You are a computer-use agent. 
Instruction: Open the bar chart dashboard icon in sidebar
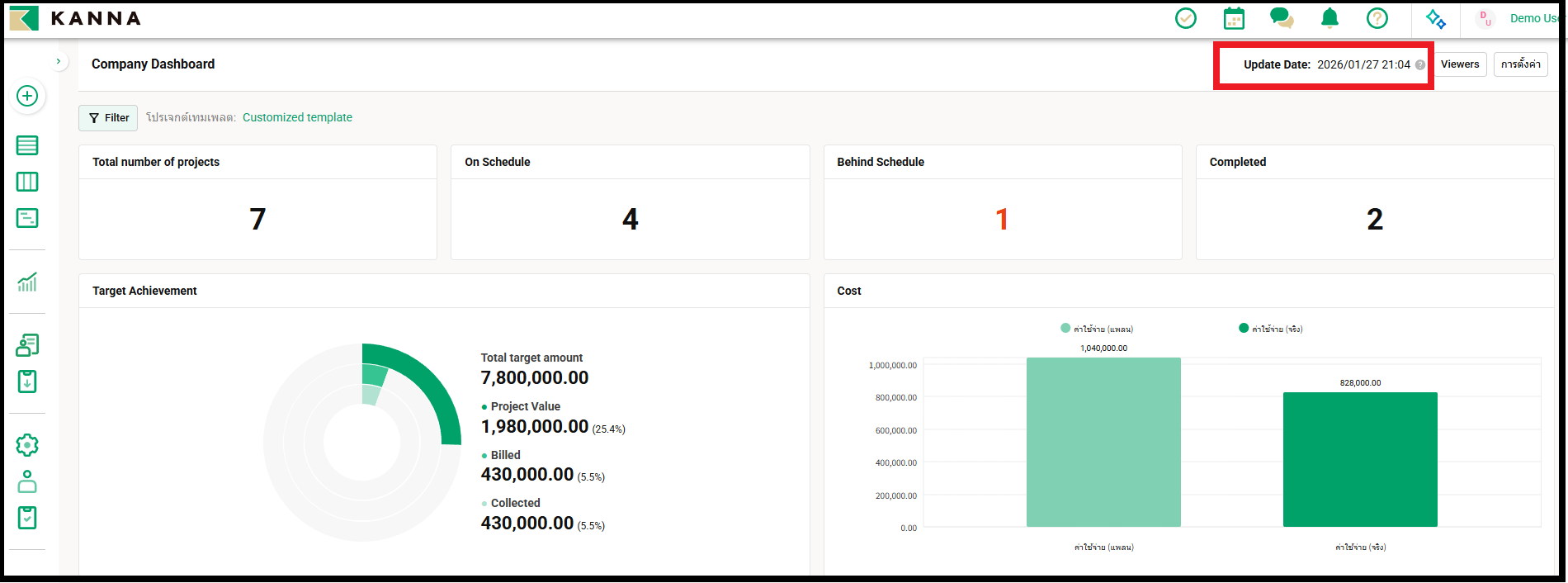tap(27, 282)
